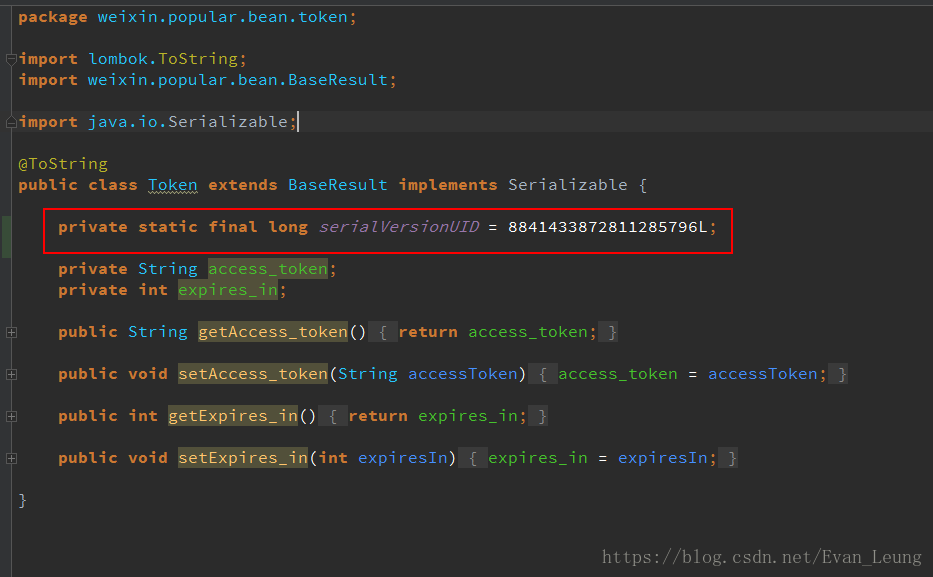Click the underlined Token class name

pos(173,185)
